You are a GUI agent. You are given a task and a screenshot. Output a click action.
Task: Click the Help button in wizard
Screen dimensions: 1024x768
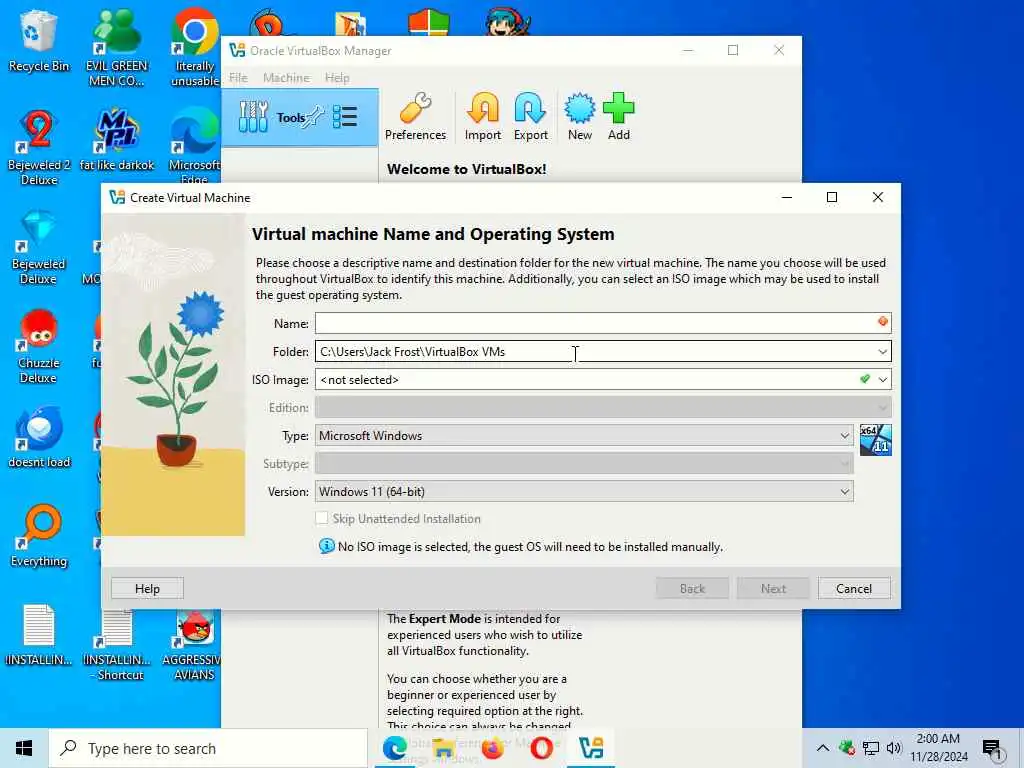pos(147,588)
